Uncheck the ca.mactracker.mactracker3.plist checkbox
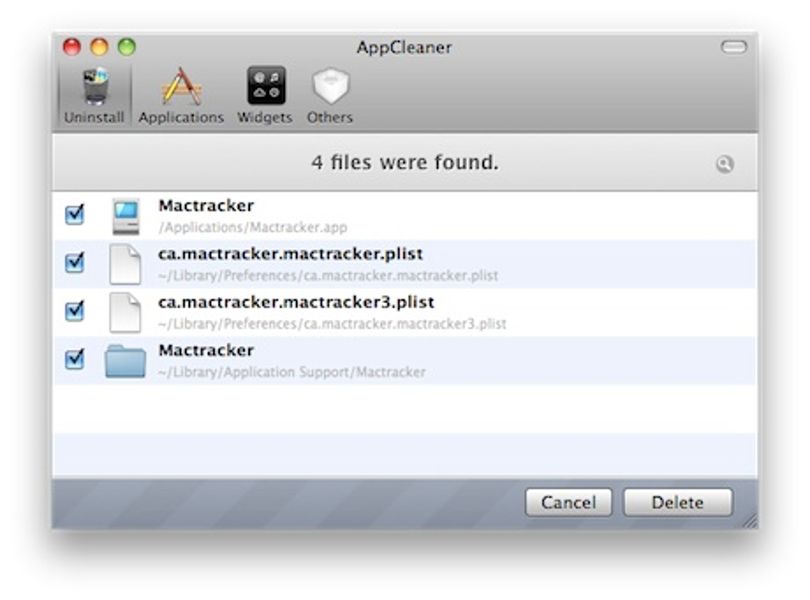The height and width of the screenshot is (600, 810). pyautogui.click(x=74, y=311)
